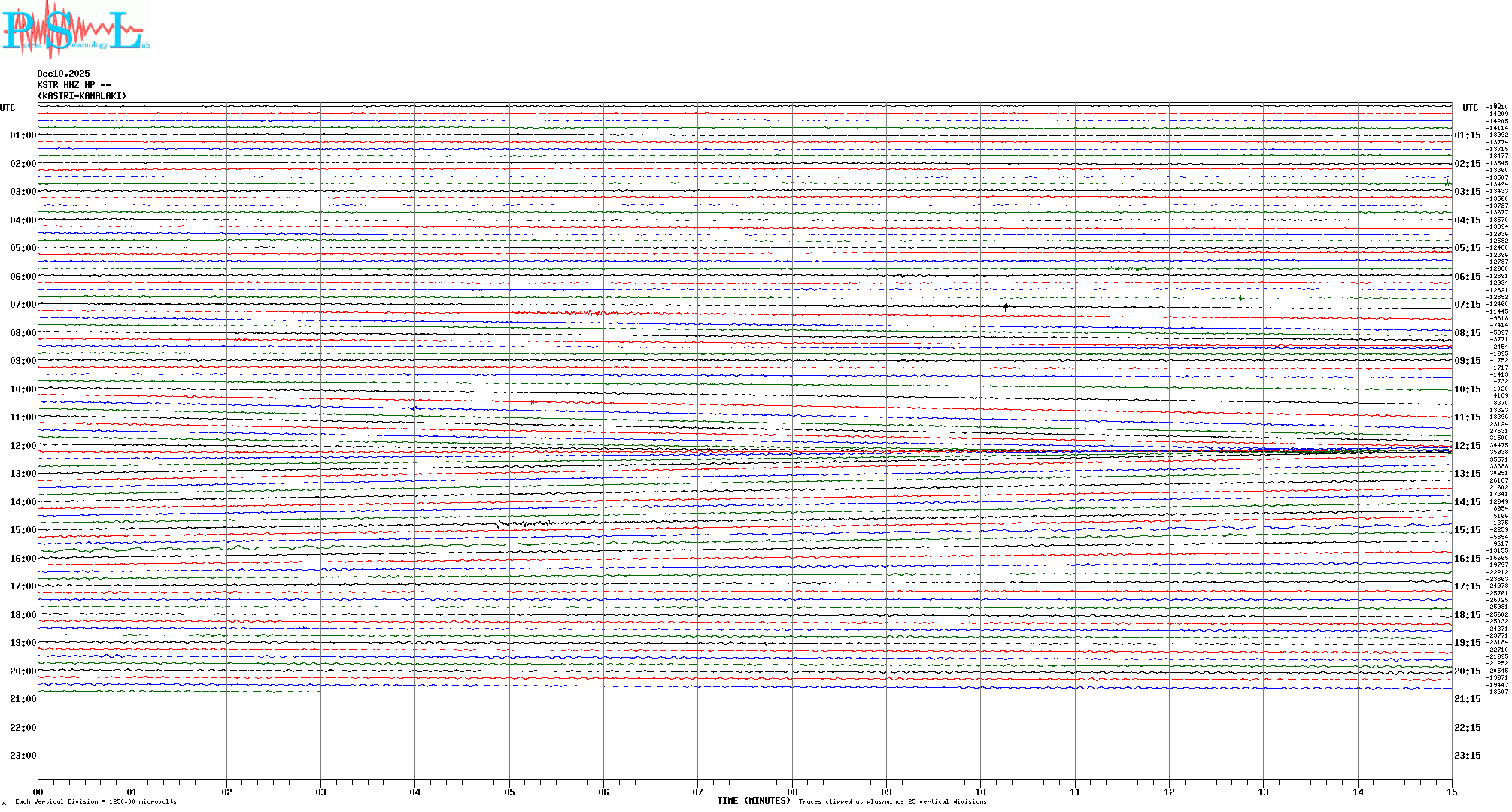This screenshot has width=1512, height=812.
Task: Click the 07:00 UTC hour label on left
Action: click(x=23, y=304)
